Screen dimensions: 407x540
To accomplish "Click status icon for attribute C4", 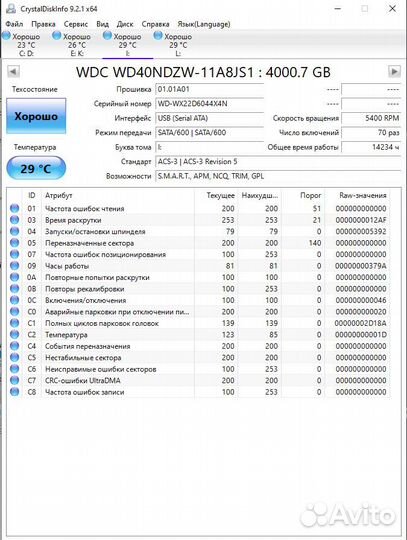I will click(14, 346).
